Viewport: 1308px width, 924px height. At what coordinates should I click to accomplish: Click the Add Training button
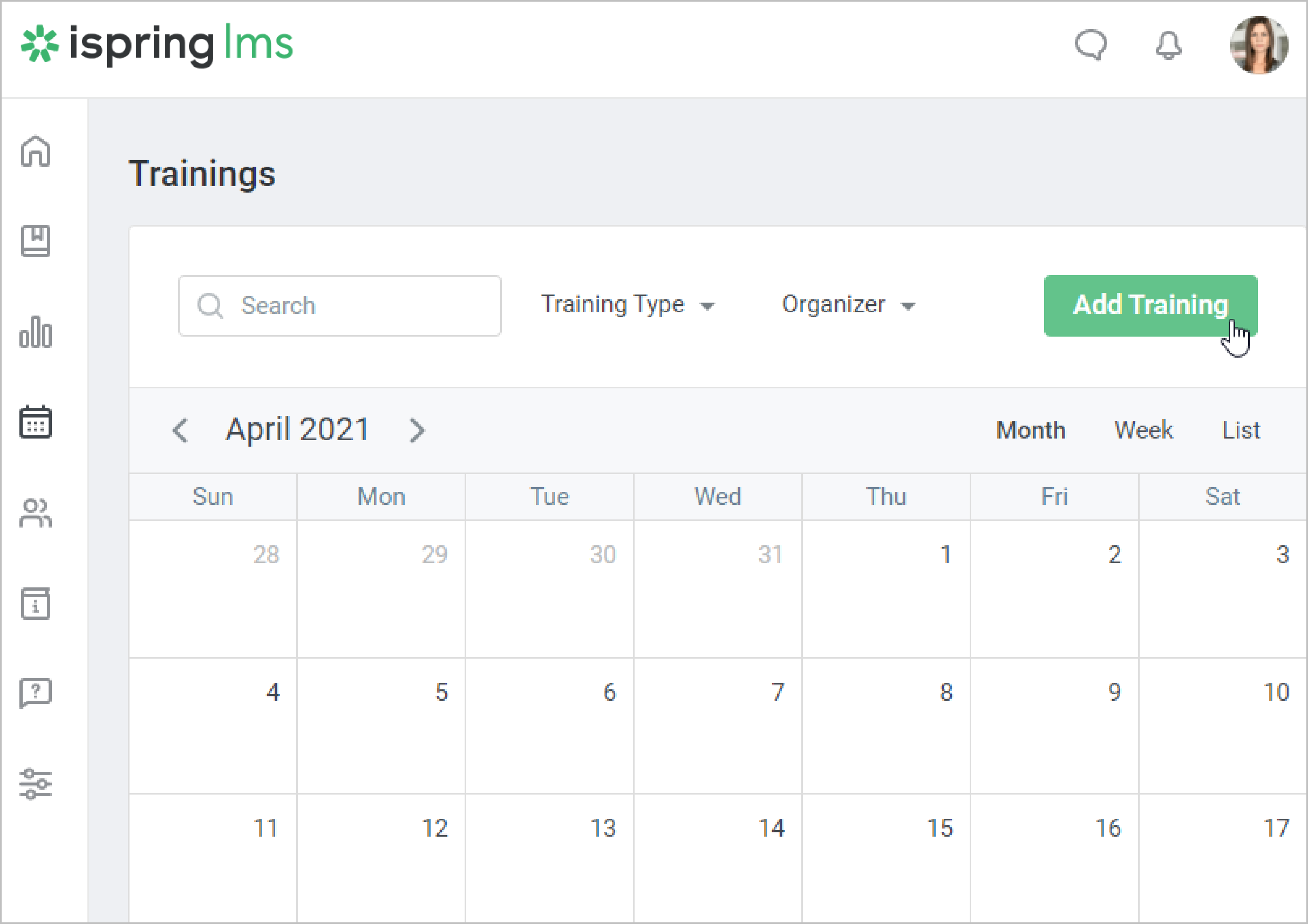pos(1150,305)
